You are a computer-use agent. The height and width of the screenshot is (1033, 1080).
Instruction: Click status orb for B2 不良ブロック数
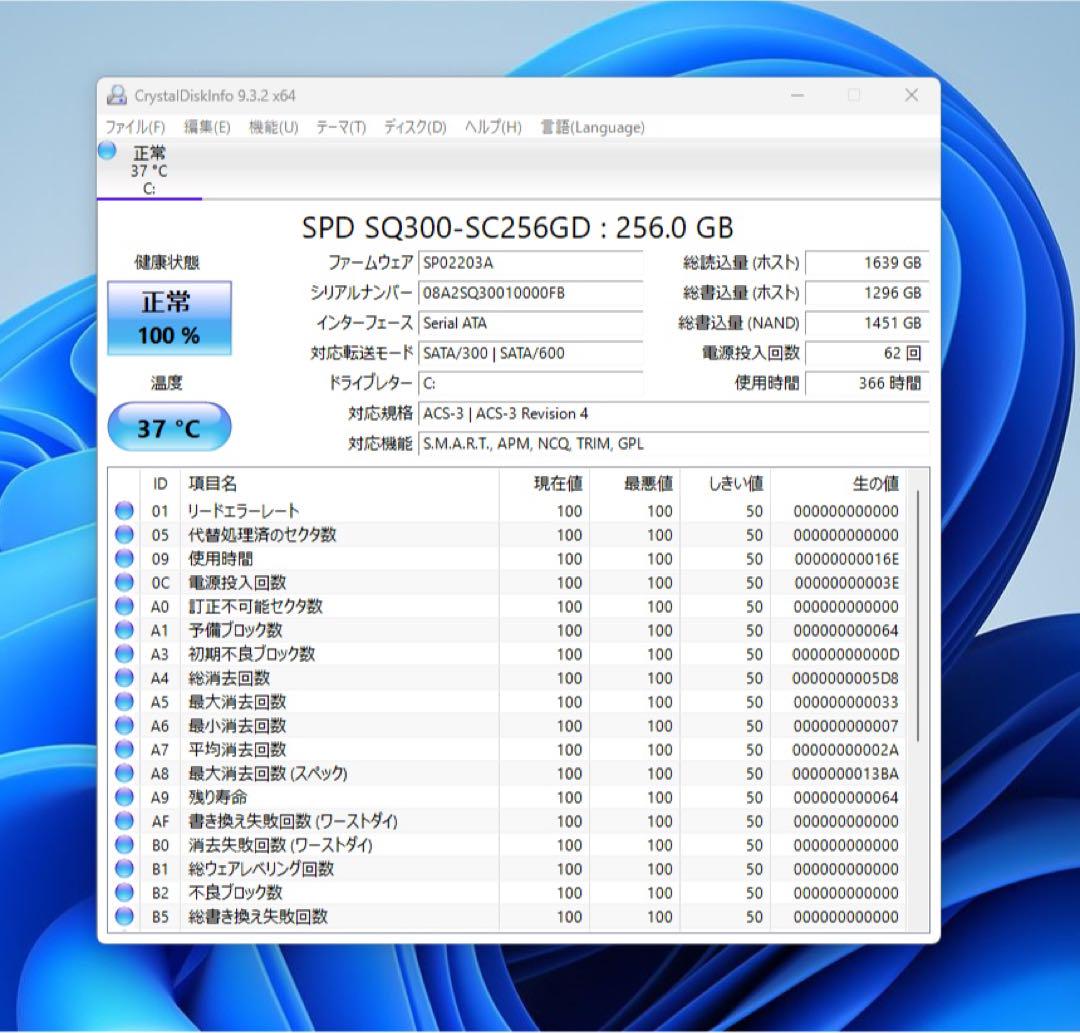(x=125, y=893)
